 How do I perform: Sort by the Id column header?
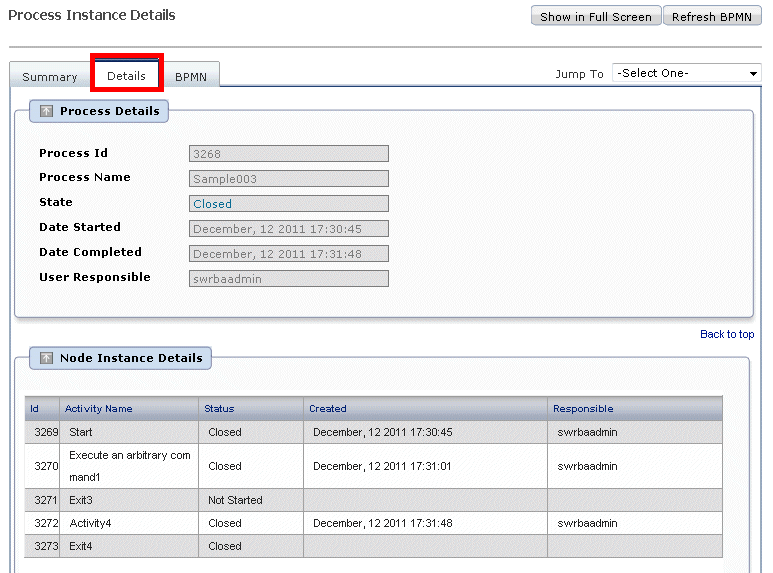pyautogui.click(x=35, y=409)
